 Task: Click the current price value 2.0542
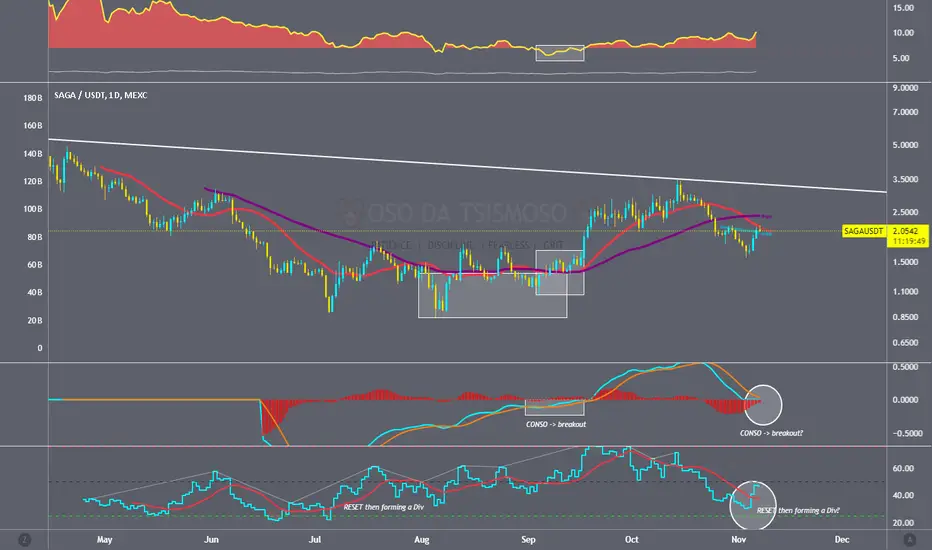click(906, 231)
